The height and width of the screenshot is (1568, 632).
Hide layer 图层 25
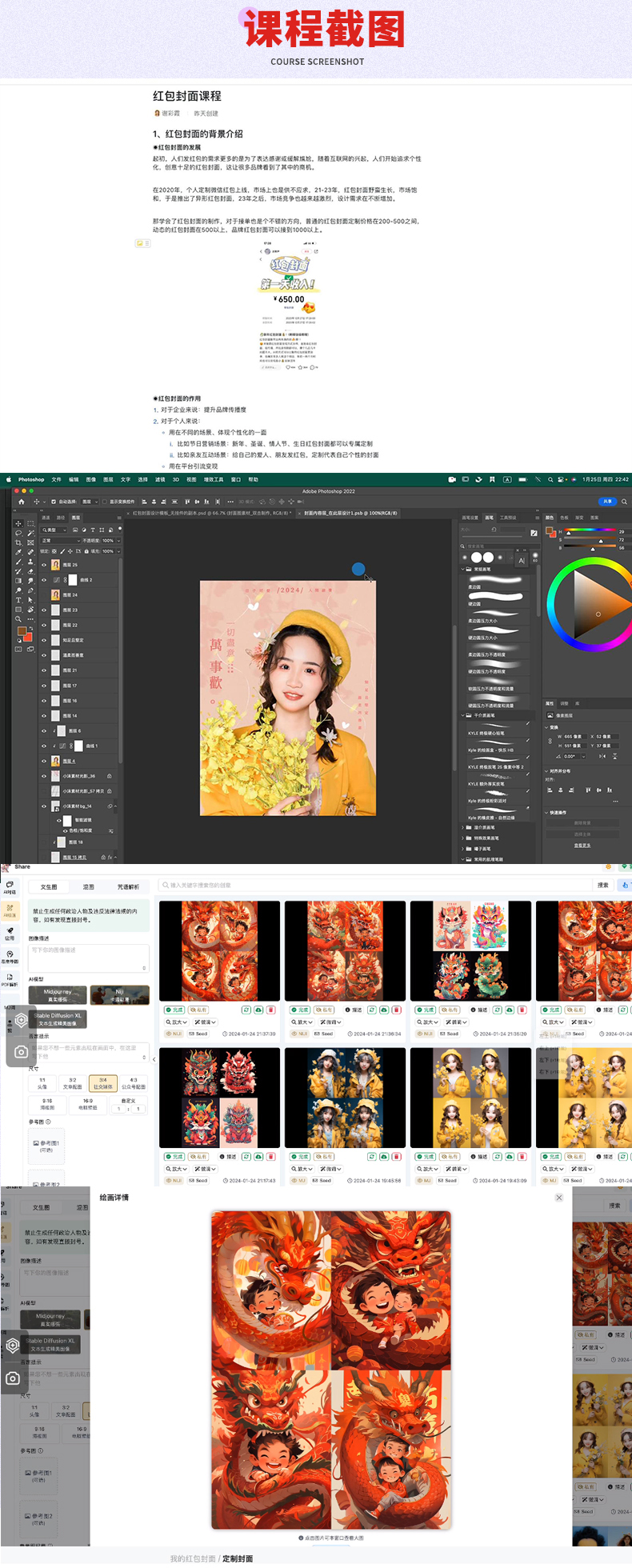coord(44,565)
